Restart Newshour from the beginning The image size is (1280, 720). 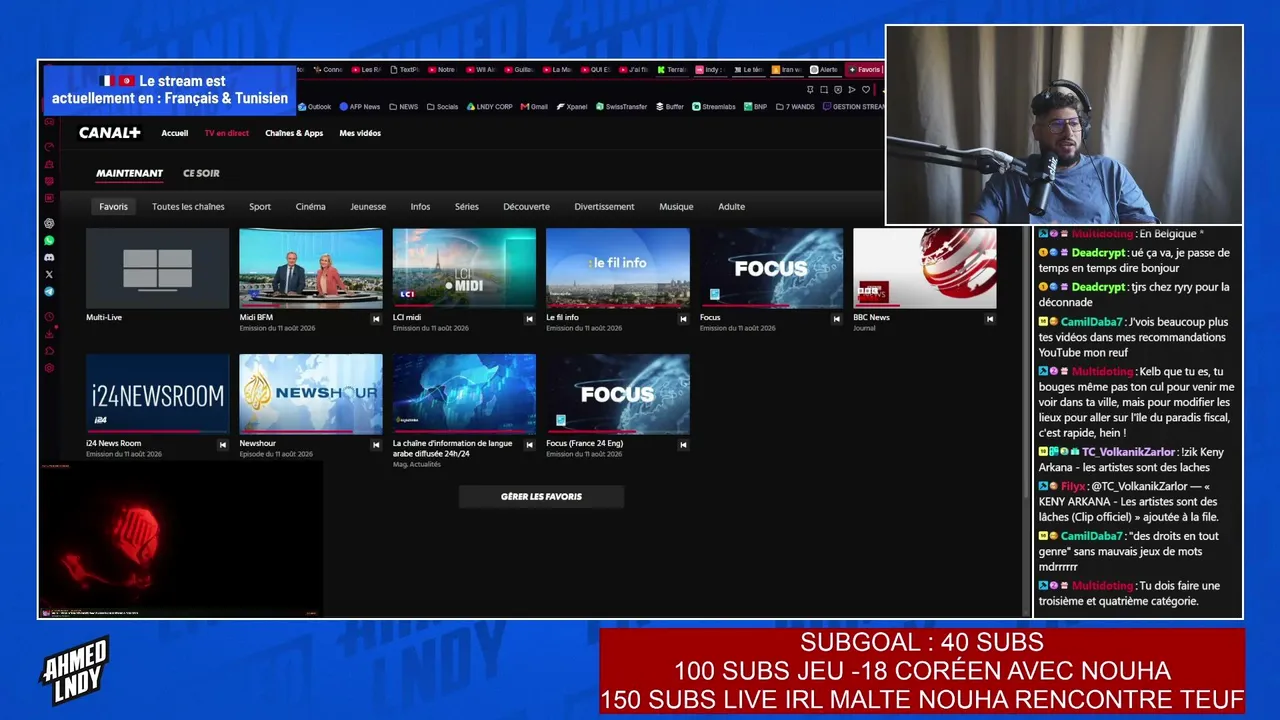coord(376,445)
